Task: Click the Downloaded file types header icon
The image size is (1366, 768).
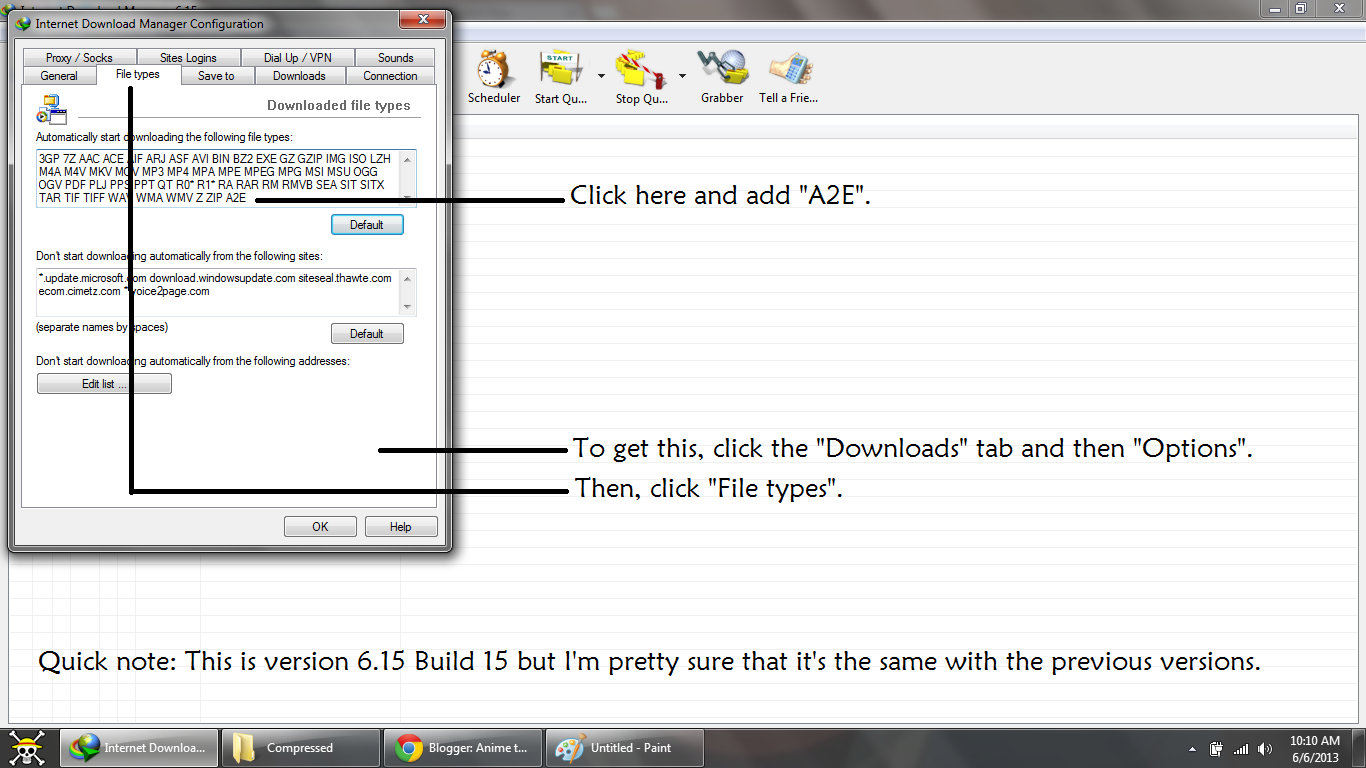Action: 51,109
